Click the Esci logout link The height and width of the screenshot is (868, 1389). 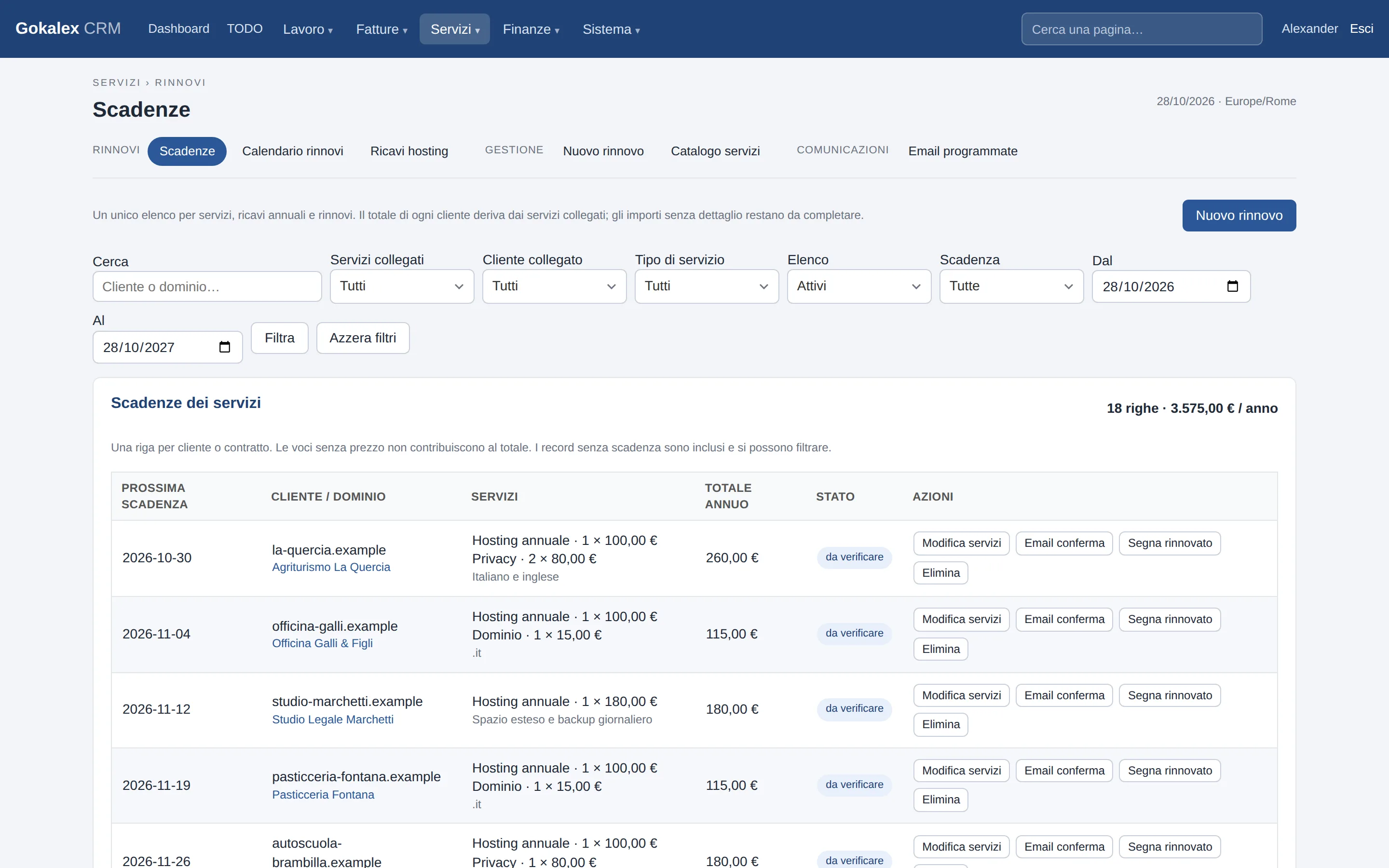click(1361, 29)
